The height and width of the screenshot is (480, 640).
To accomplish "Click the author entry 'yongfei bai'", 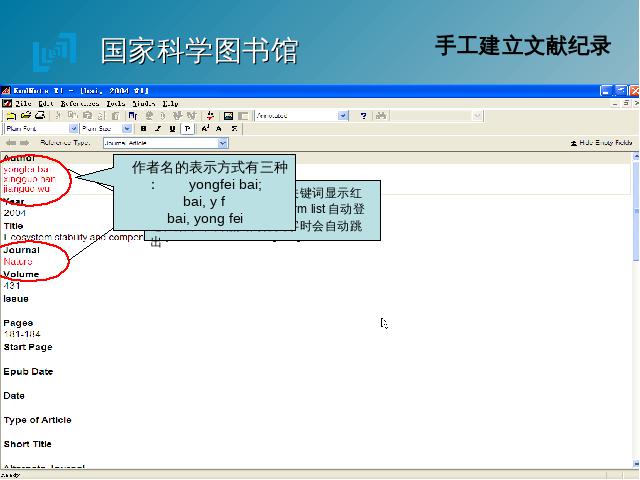I will click(26, 169).
